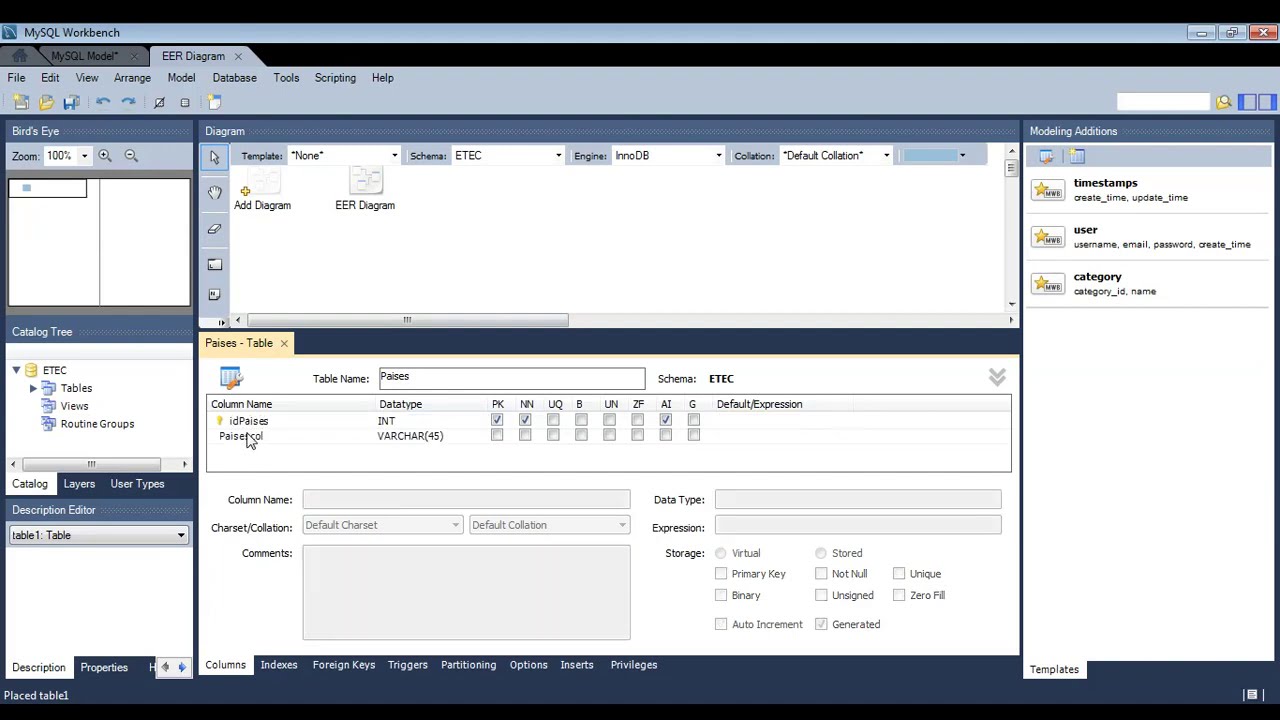Click the Undo arrow in toolbar
Image resolution: width=1280 pixels, height=720 pixels.
click(103, 102)
